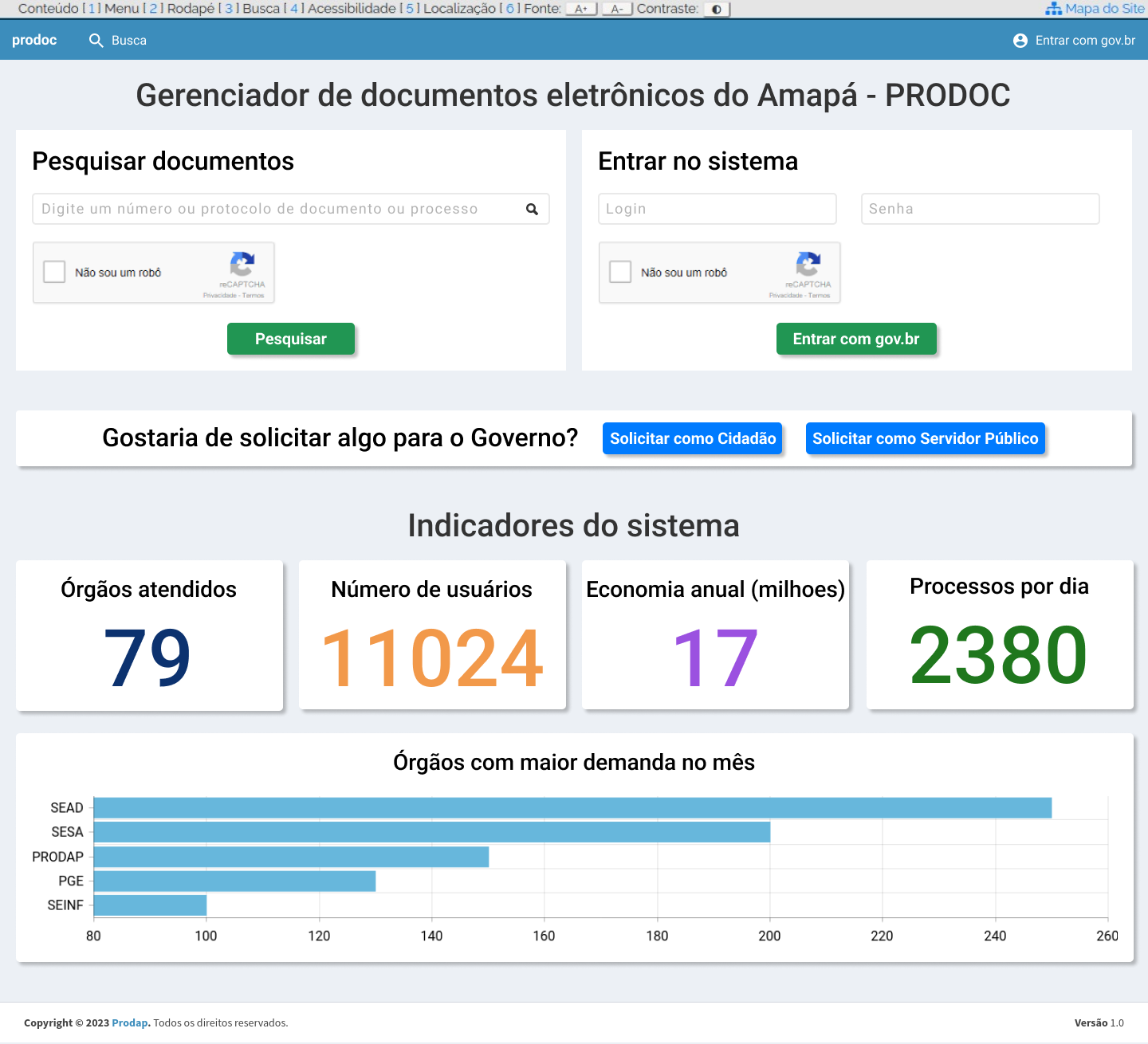This screenshot has width=1148, height=1044.
Task: Open the Prodap link in the footer
Action: click(130, 1022)
